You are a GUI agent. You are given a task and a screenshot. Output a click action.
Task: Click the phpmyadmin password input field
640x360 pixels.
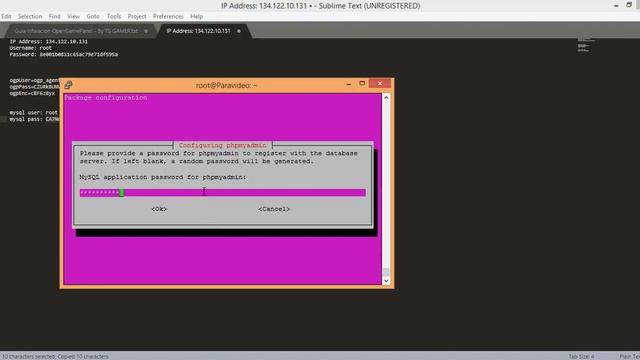[x=222, y=193]
